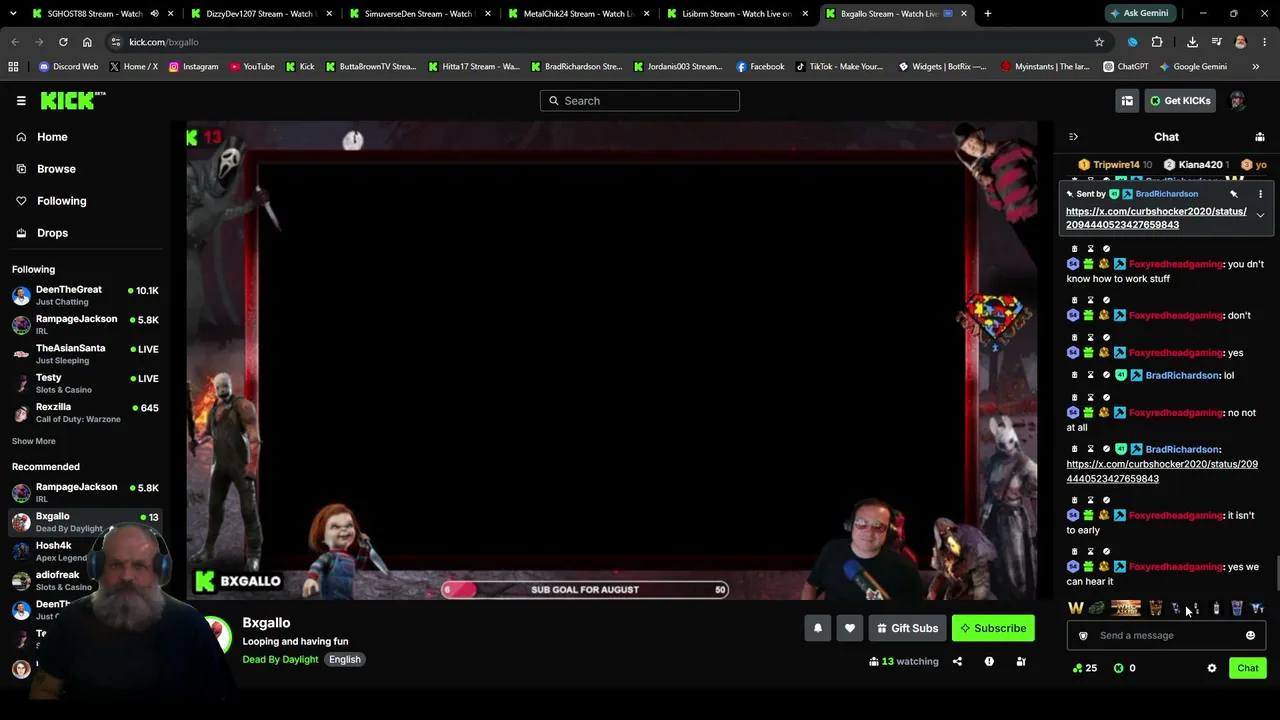
Task: Delete Foxyredheadgaming's 'don't' message with trash icon
Action: click(1075, 300)
